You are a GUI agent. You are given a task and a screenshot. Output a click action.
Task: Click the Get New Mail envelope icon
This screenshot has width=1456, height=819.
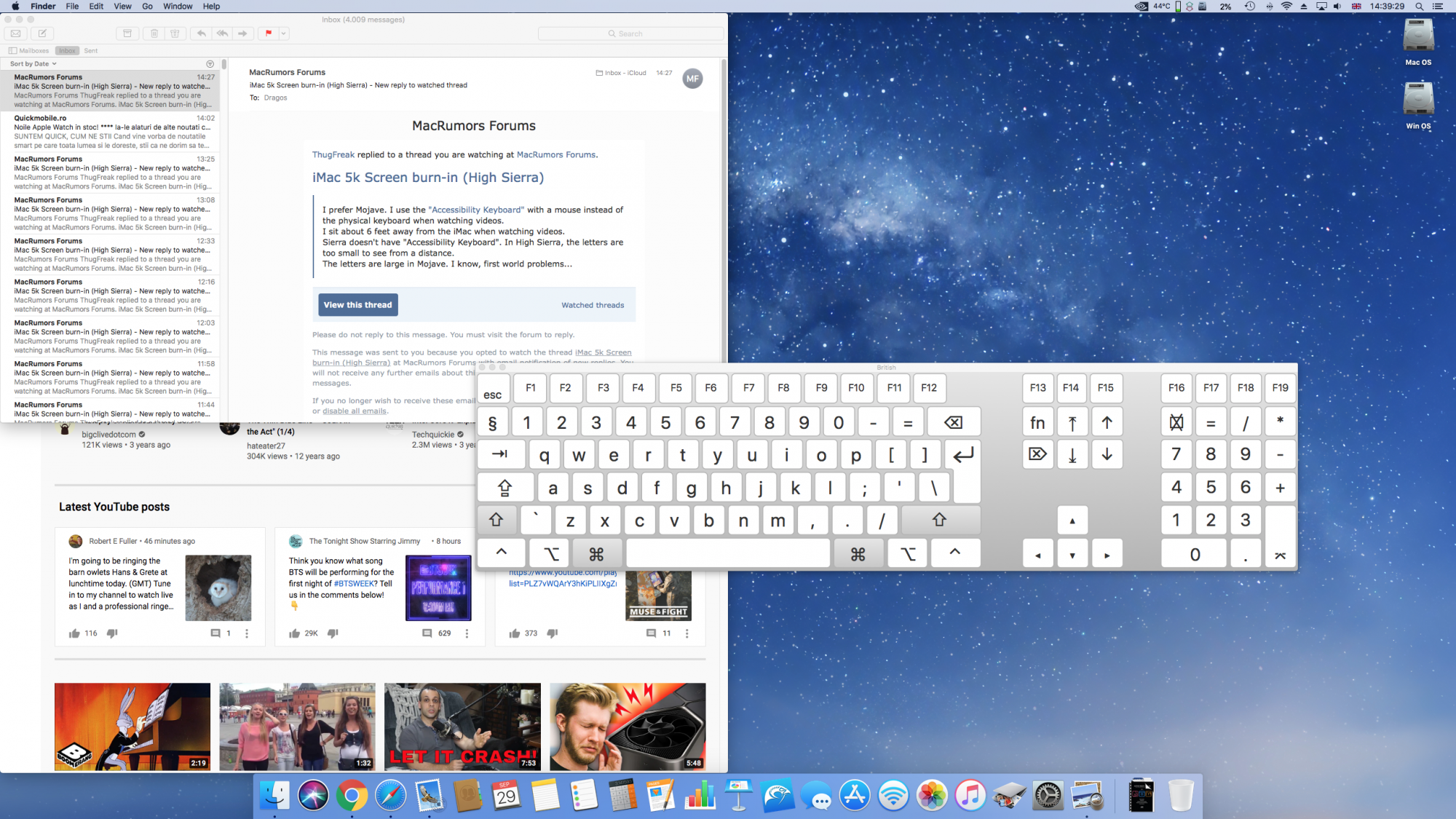(15, 33)
